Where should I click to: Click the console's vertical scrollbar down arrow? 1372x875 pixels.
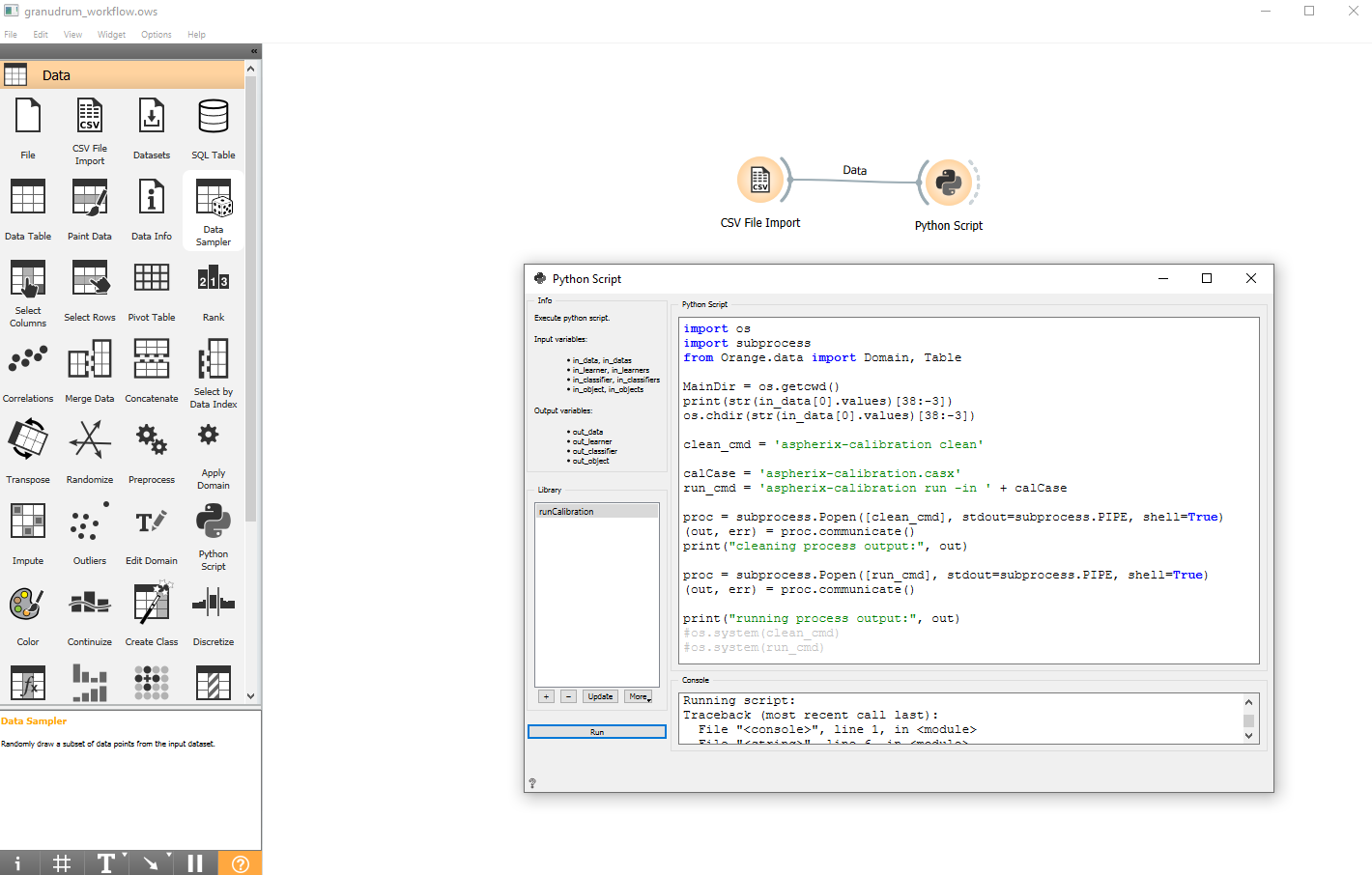pos(1248,736)
